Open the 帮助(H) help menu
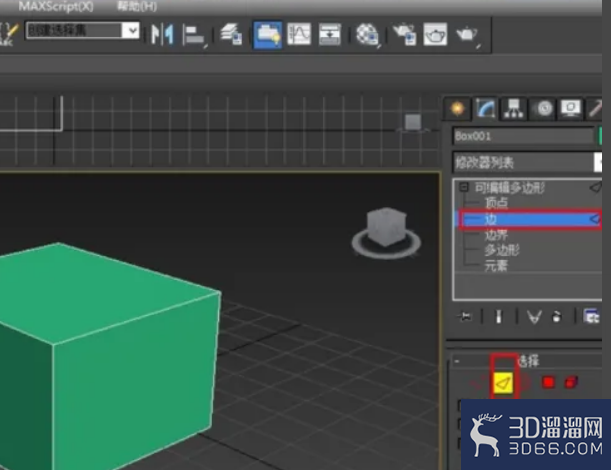Screen dimensions: 611x470 click(x=137, y=6)
